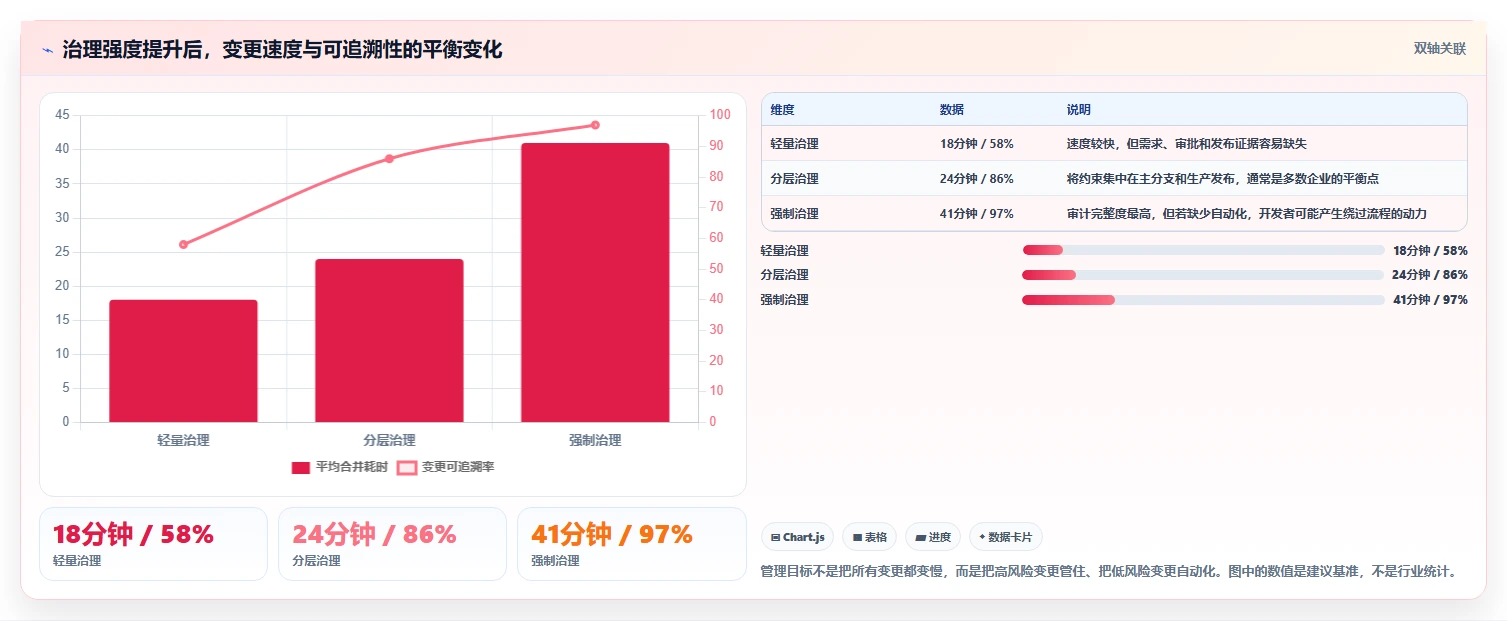The width and height of the screenshot is (1507, 621).
Task: Click the 轻量治理 bar in chart
Action: (183, 361)
